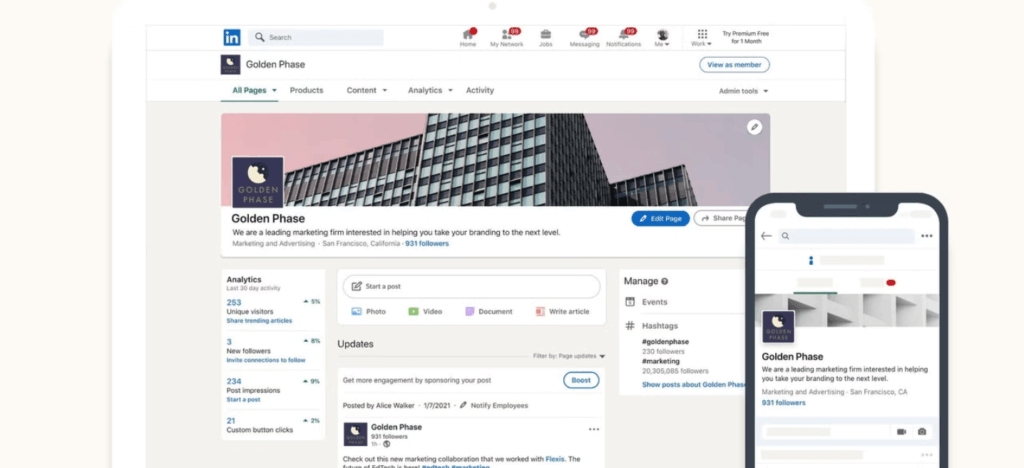Screen dimensions: 1024x468
Task: Open My Network icon
Action: click(506, 36)
